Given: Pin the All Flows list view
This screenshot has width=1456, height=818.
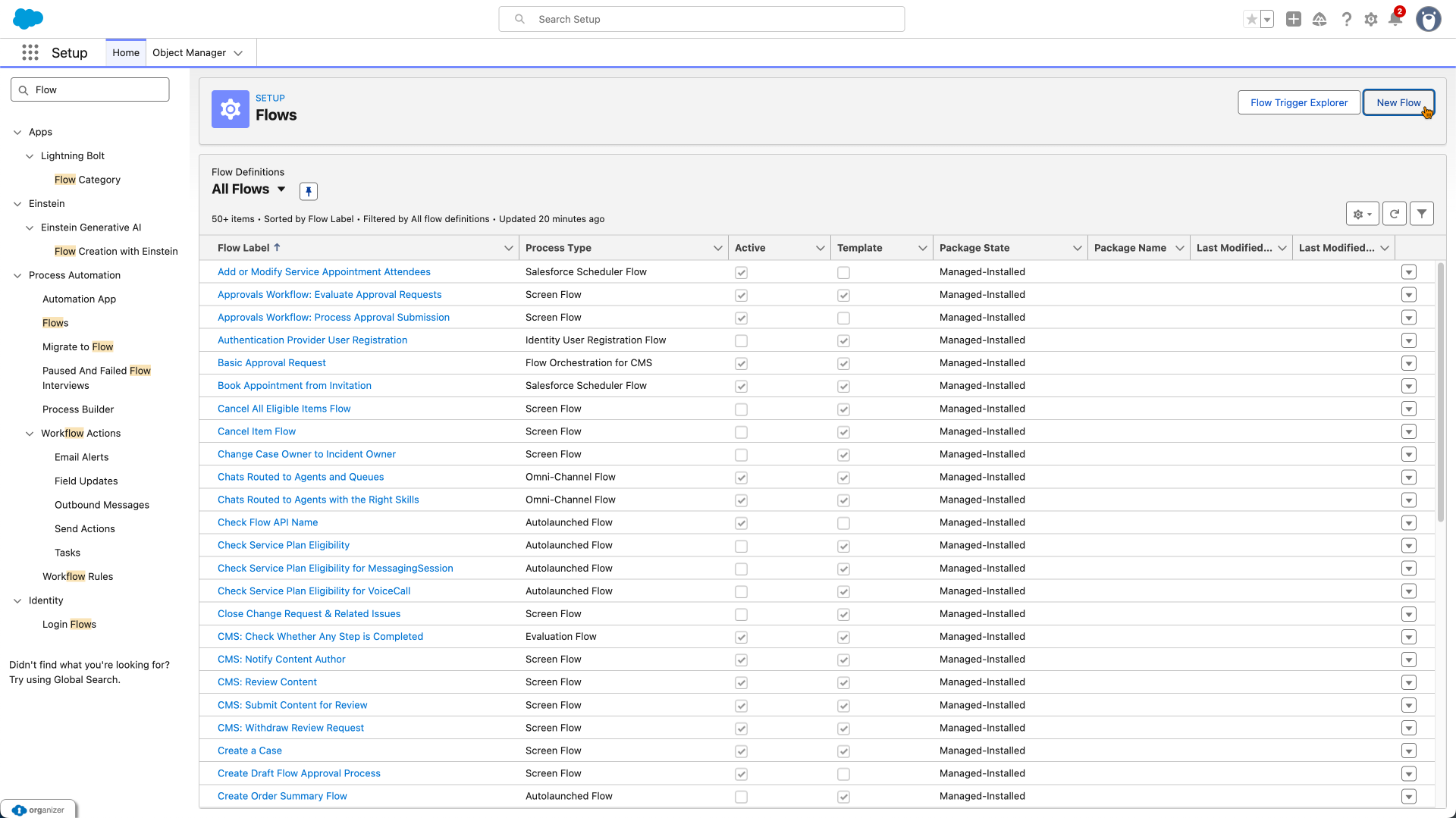Looking at the screenshot, I should pyautogui.click(x=308, y=191).
